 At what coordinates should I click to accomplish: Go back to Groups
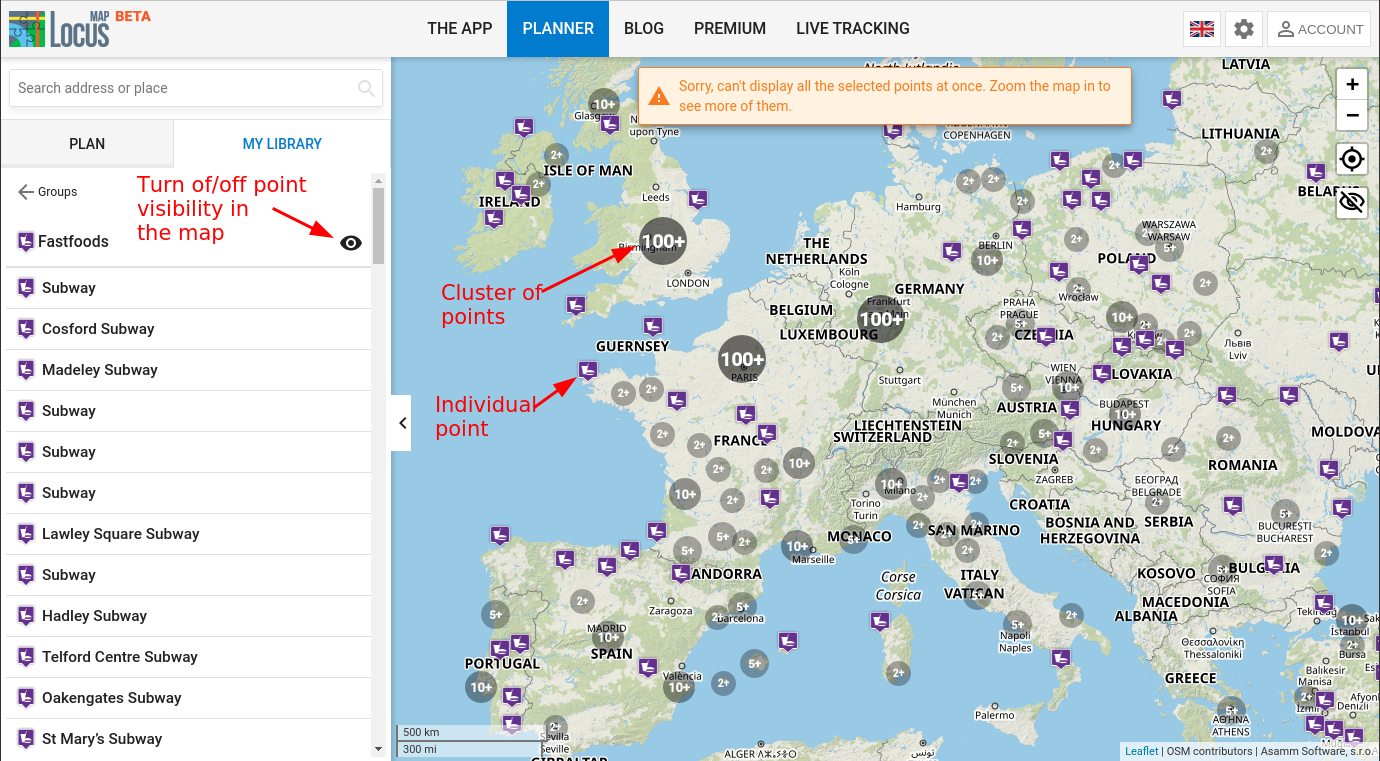(47, 192)
